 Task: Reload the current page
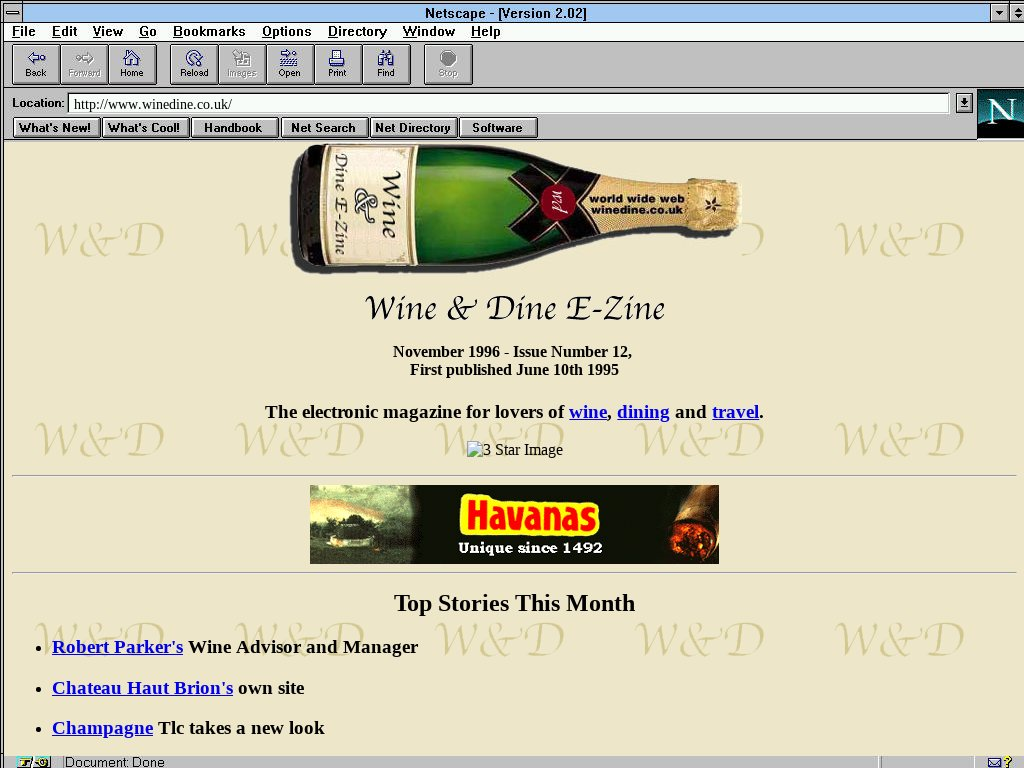coord(194,64)
